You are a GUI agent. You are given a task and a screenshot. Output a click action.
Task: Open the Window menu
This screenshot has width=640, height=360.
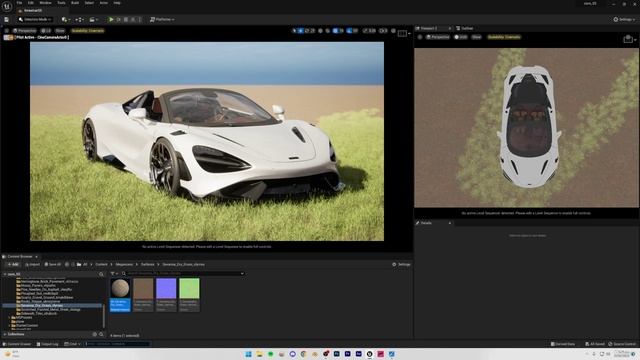tap(45, 3)
